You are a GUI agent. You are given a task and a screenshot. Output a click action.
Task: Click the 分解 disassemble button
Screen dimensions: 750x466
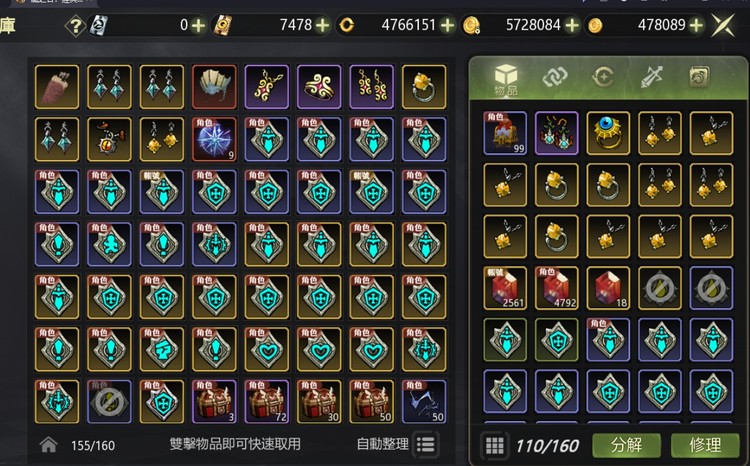click(x=627, y=445)
